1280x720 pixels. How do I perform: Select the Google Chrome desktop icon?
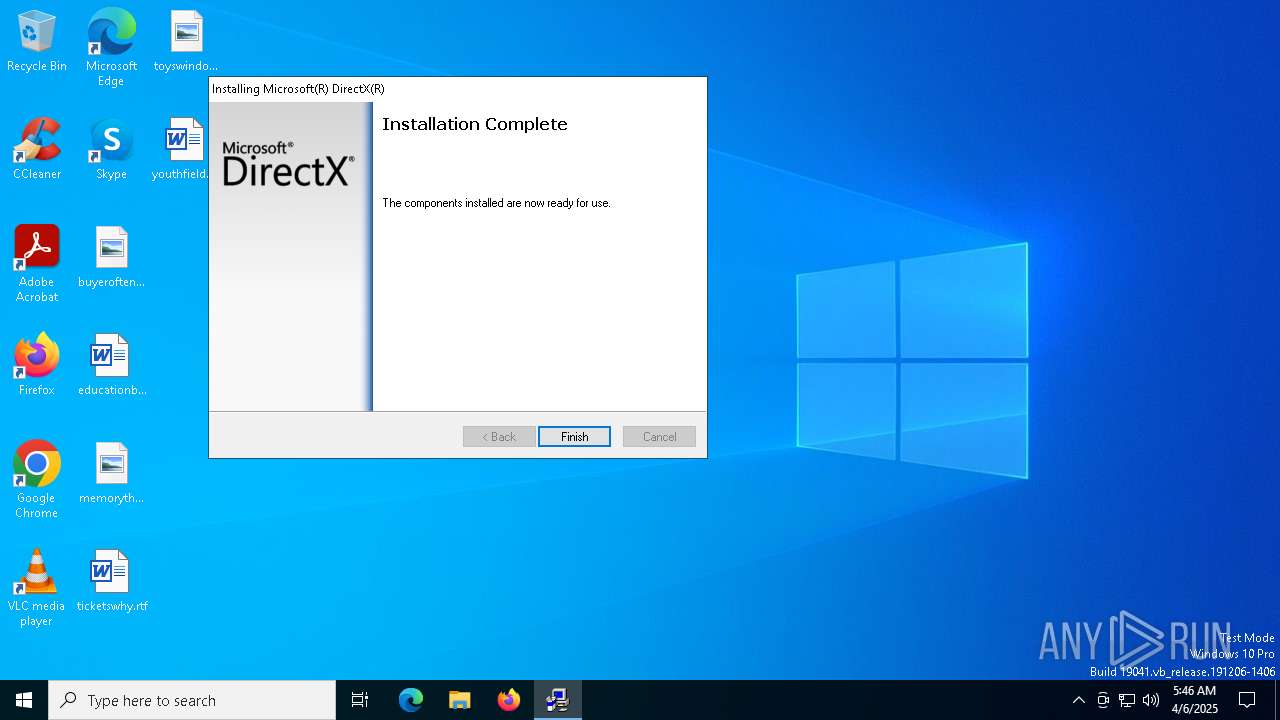[x=37, y=480]
